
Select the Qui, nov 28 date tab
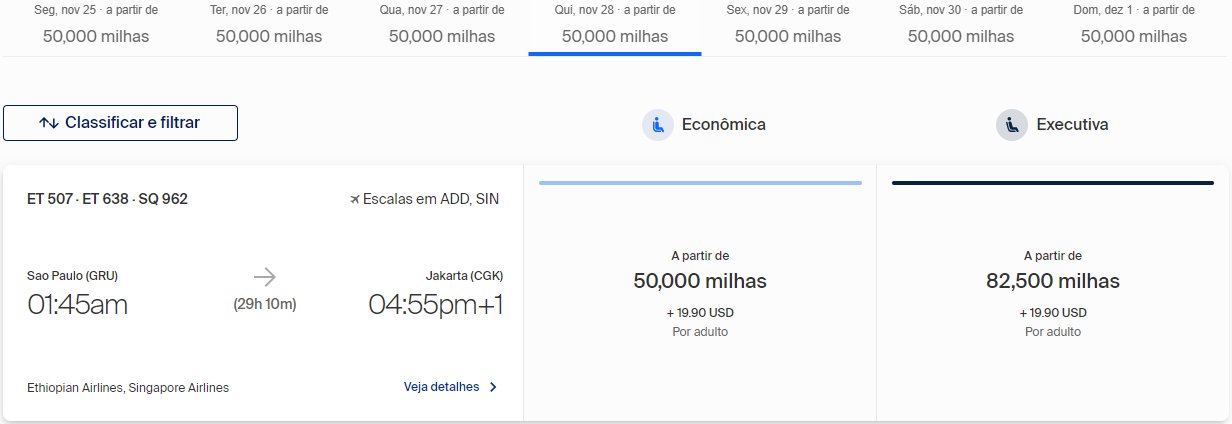click(x=615, y=26)
